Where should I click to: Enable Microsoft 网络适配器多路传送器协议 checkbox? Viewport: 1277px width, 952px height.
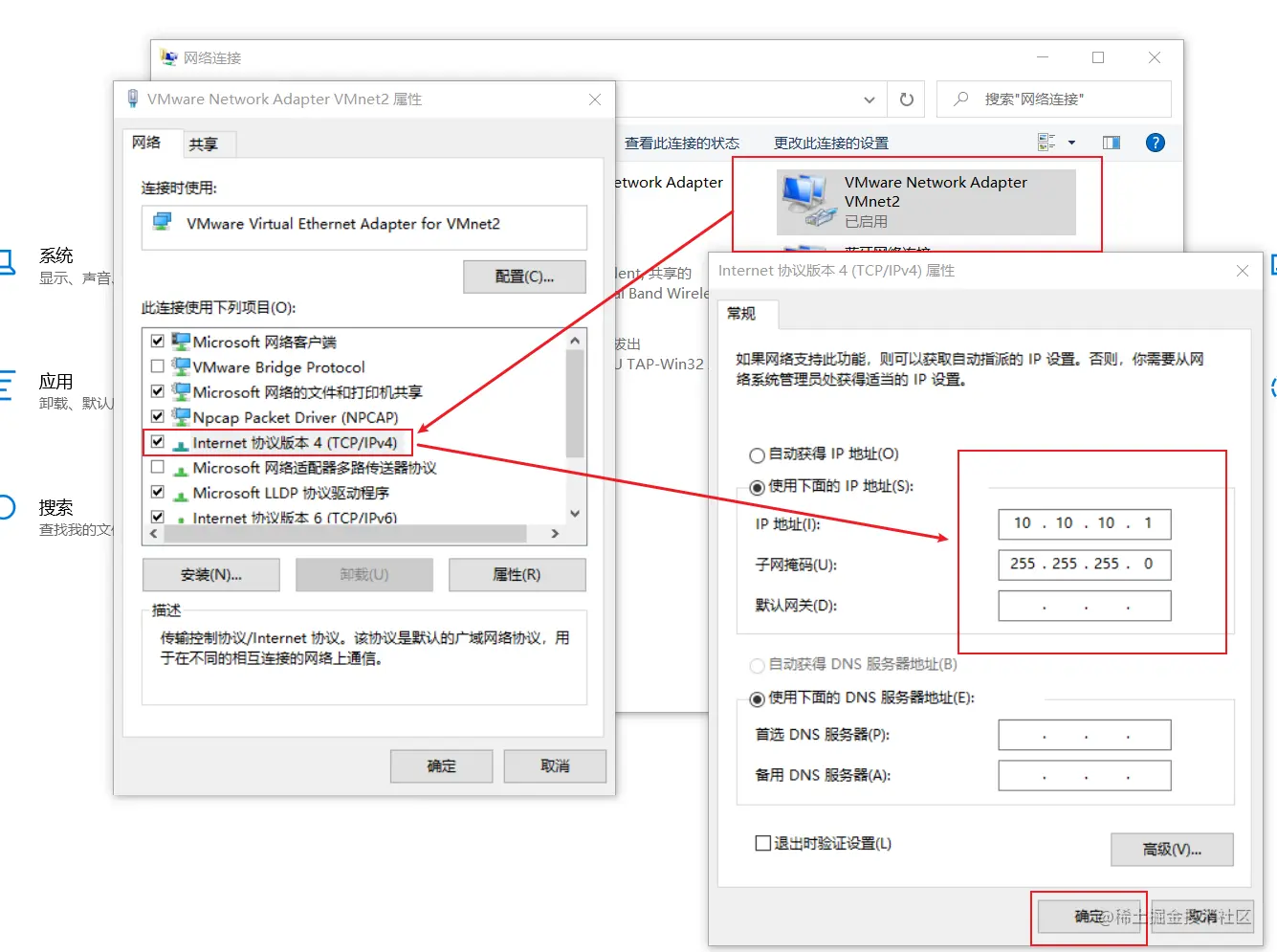(158, 467)
